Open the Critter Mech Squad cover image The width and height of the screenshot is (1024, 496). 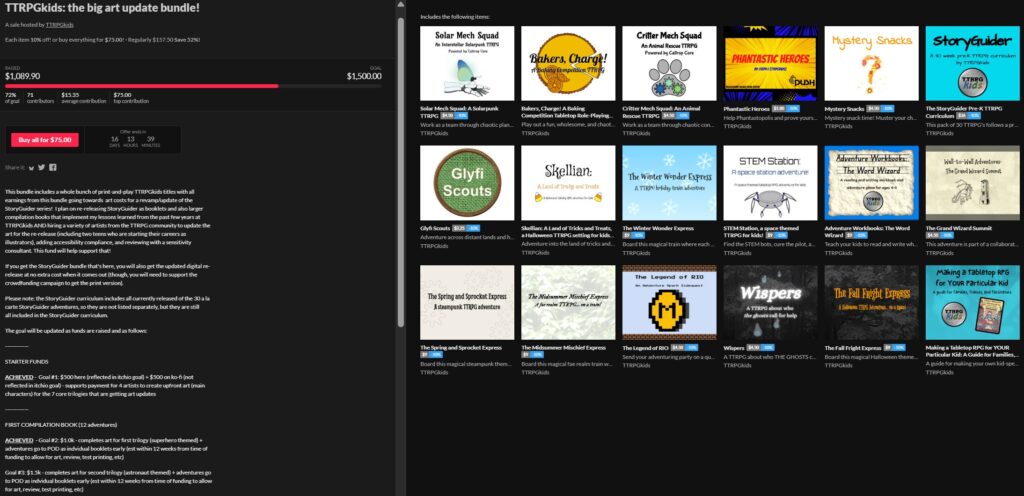tap(669, 63)
